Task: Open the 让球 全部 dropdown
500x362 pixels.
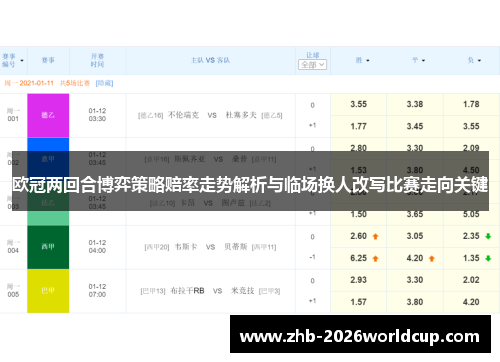Action: (312, 65)
